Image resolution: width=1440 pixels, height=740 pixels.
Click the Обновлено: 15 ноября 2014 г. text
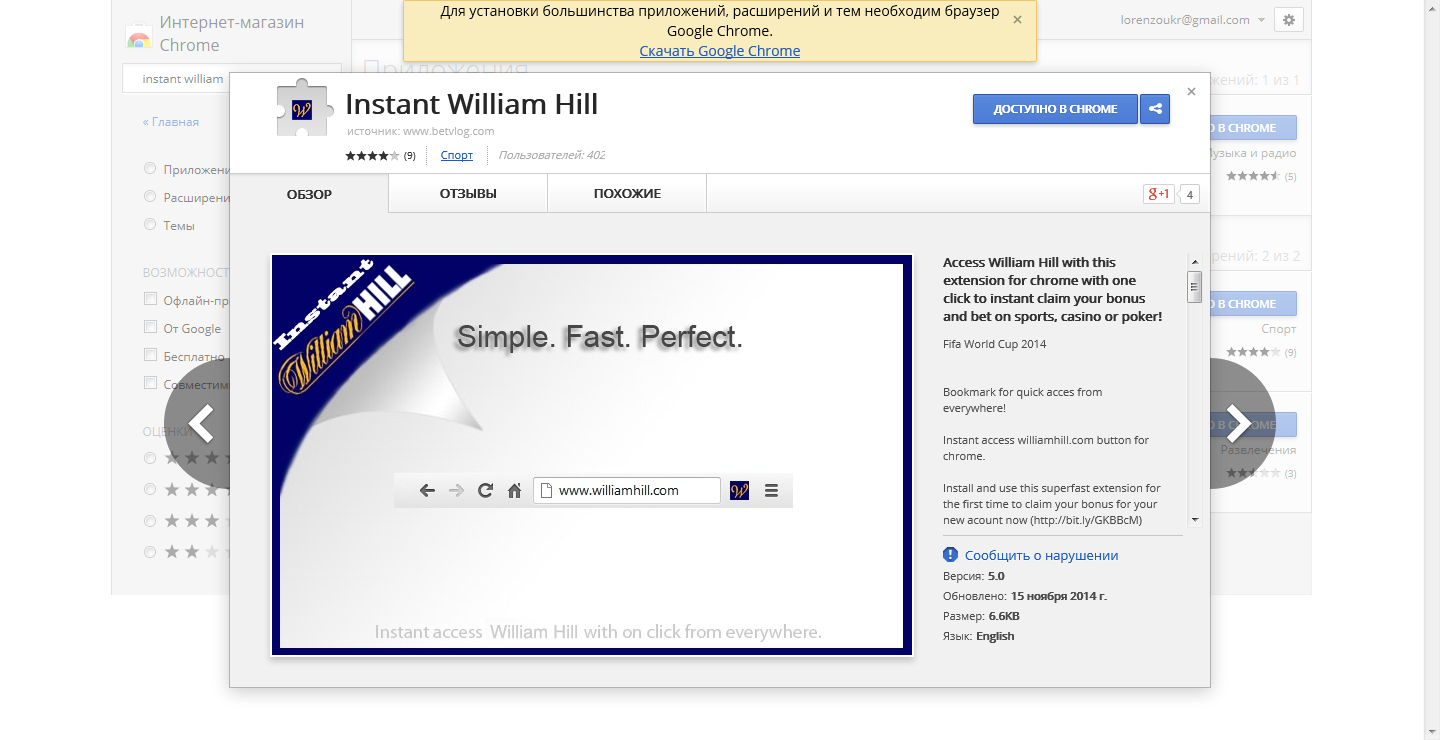tap(1025, 596)
